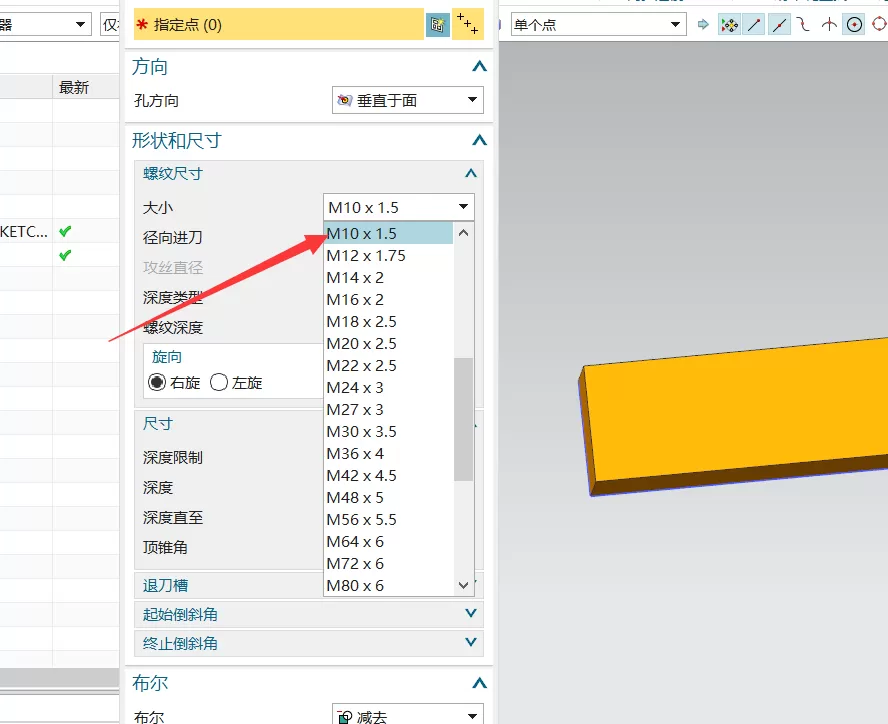Choose M14 x 2 from the list

(x=388, y=278)
